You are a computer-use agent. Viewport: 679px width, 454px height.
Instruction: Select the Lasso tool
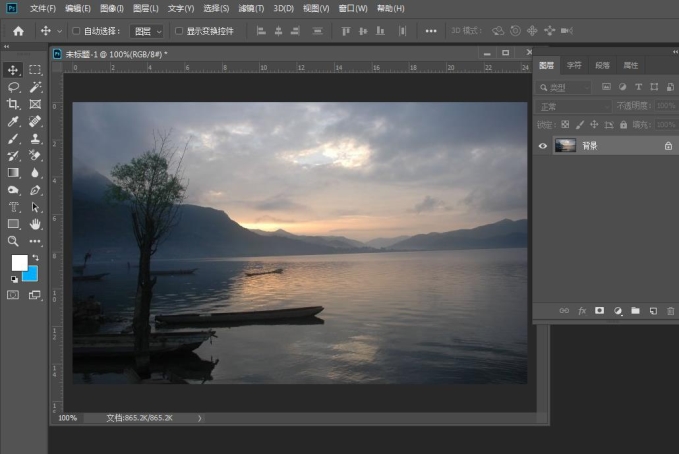tap(13, 87)
